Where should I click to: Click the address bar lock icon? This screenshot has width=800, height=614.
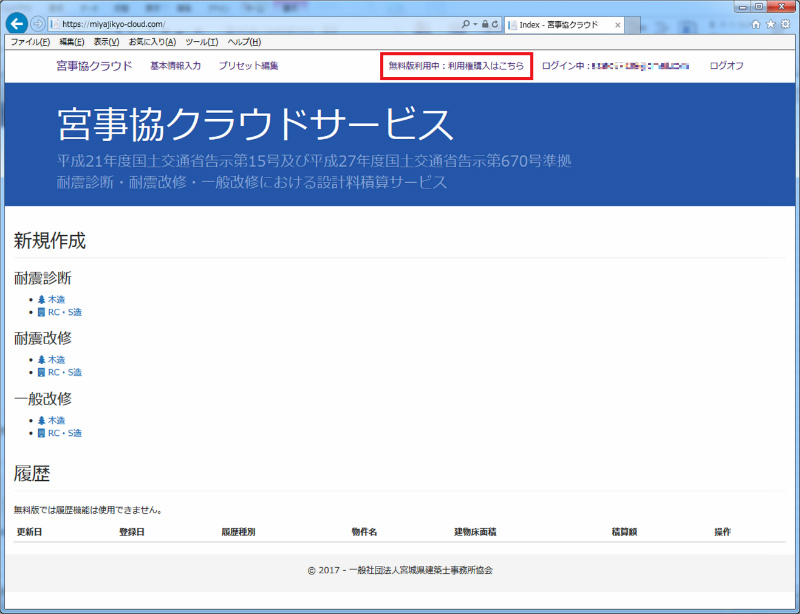coord(485,24)
